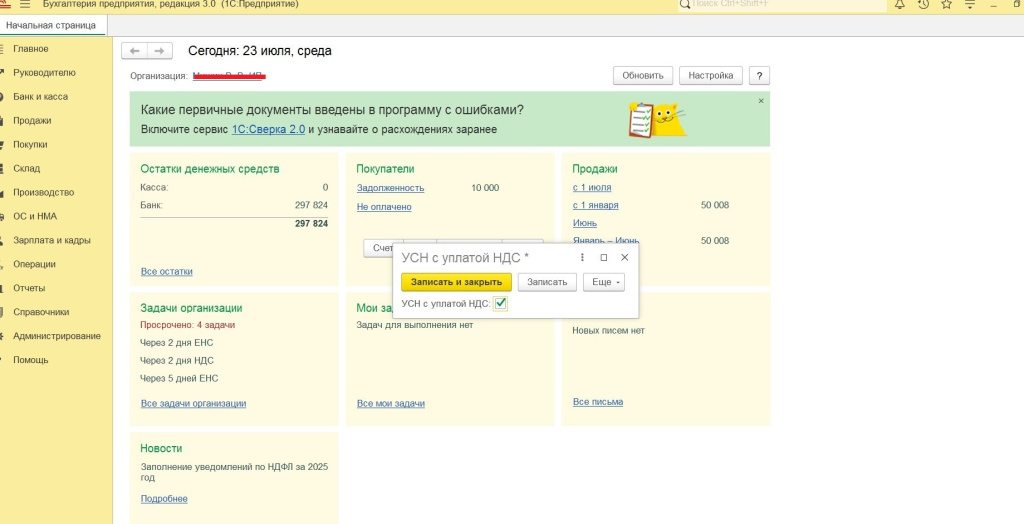1024x524 pixels.
Task: Expand the Еще dropdown
Action: point(604,282)
